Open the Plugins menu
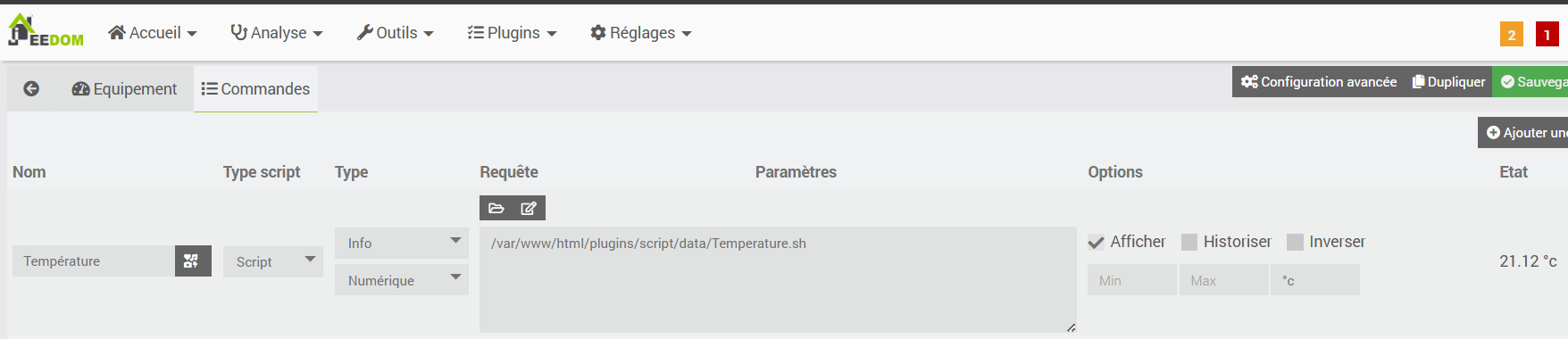This screenshot has width=1568, height=339. click(x=512, y=33)
